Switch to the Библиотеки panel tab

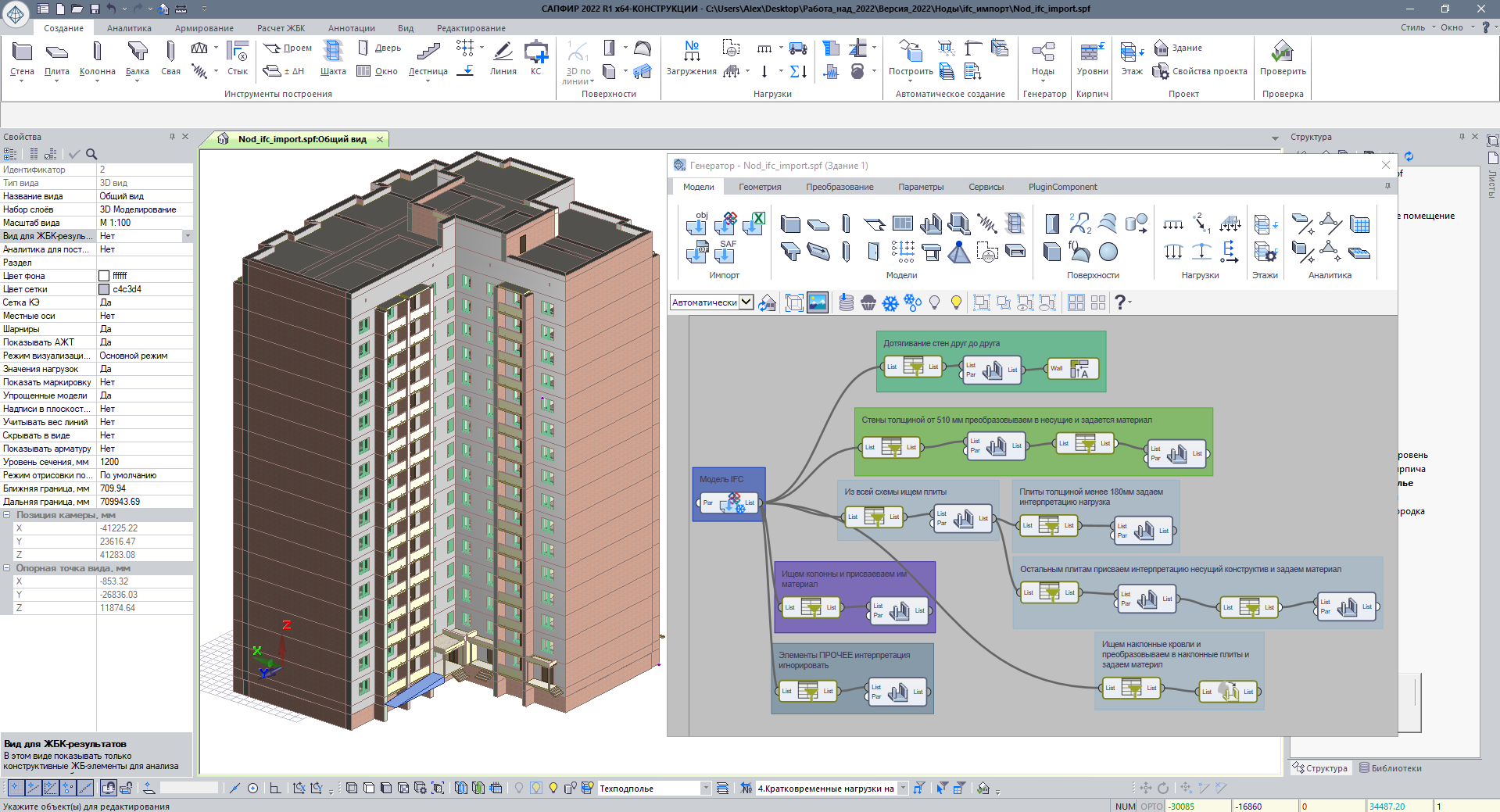[1391, 768]
